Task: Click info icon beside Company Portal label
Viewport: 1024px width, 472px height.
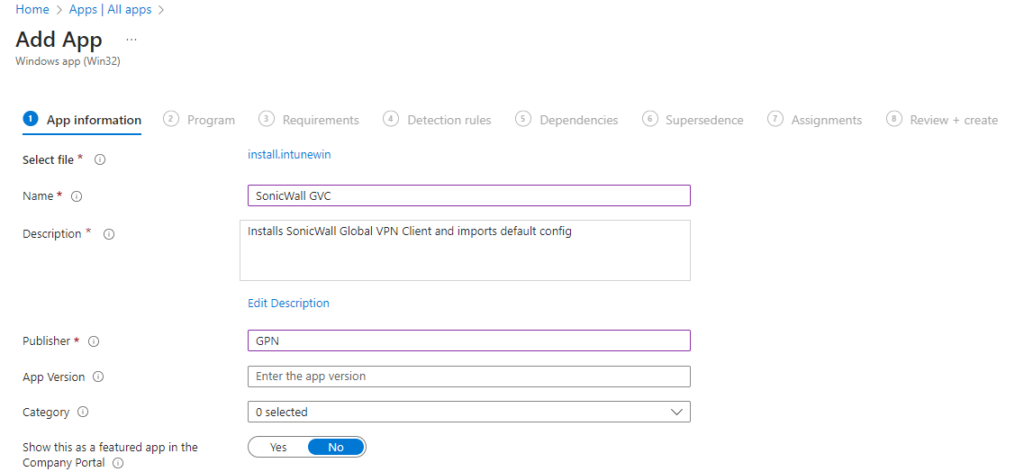Action: pos(118,464)
